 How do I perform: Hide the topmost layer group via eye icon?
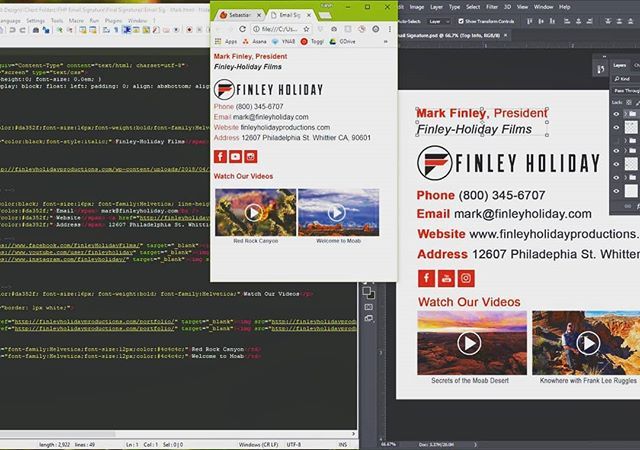[616, 114]
